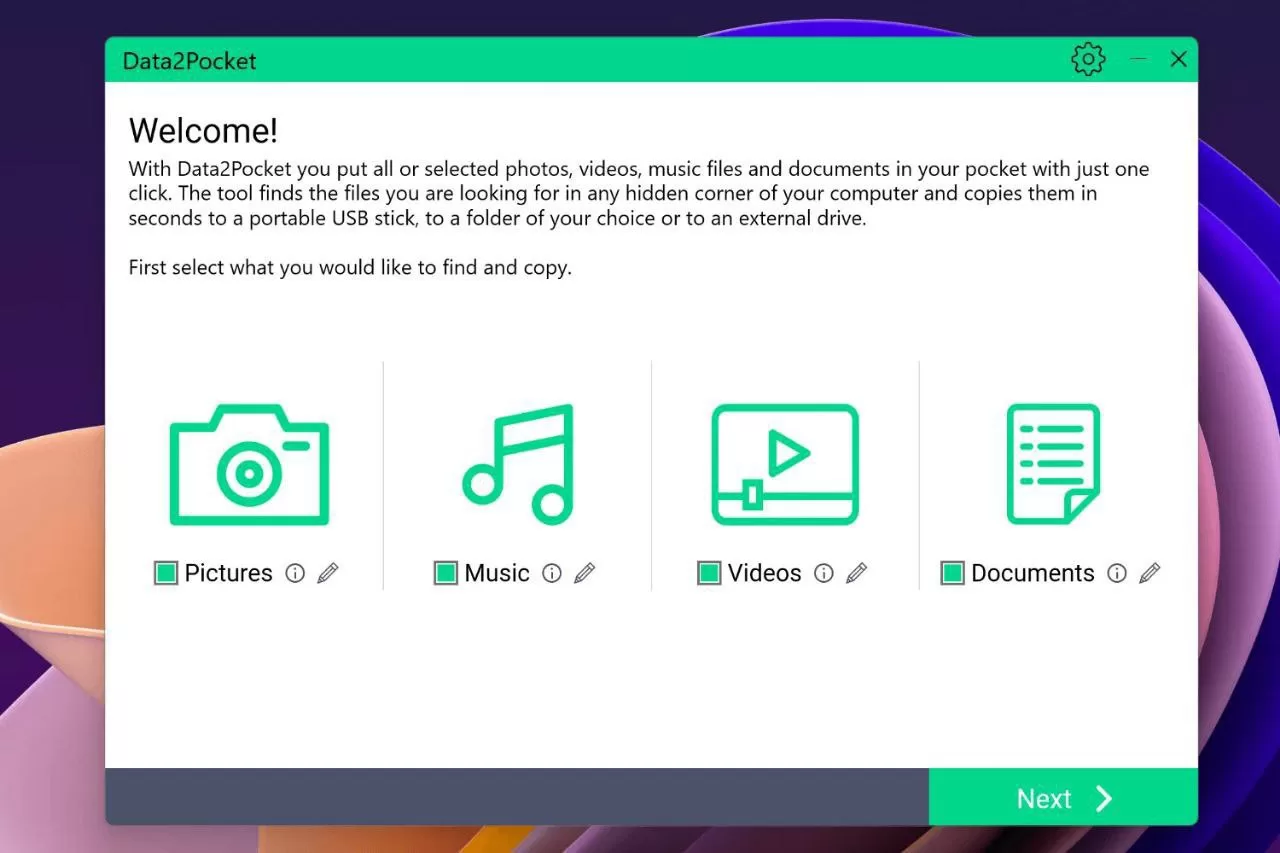The image size is (1280, 853).
Task: Open settings via the gear icon
Action: [x=1088, y=59]
